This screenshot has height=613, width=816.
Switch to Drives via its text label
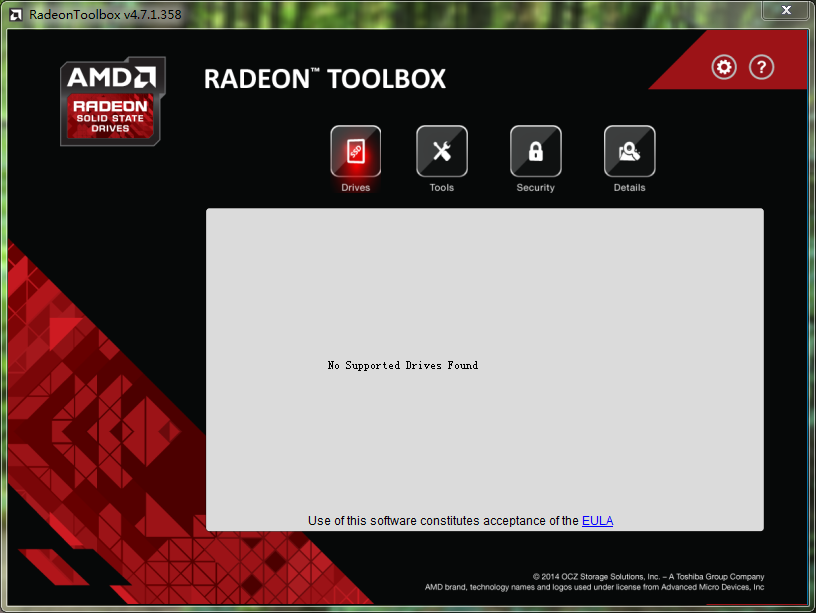tap(355, 188)
